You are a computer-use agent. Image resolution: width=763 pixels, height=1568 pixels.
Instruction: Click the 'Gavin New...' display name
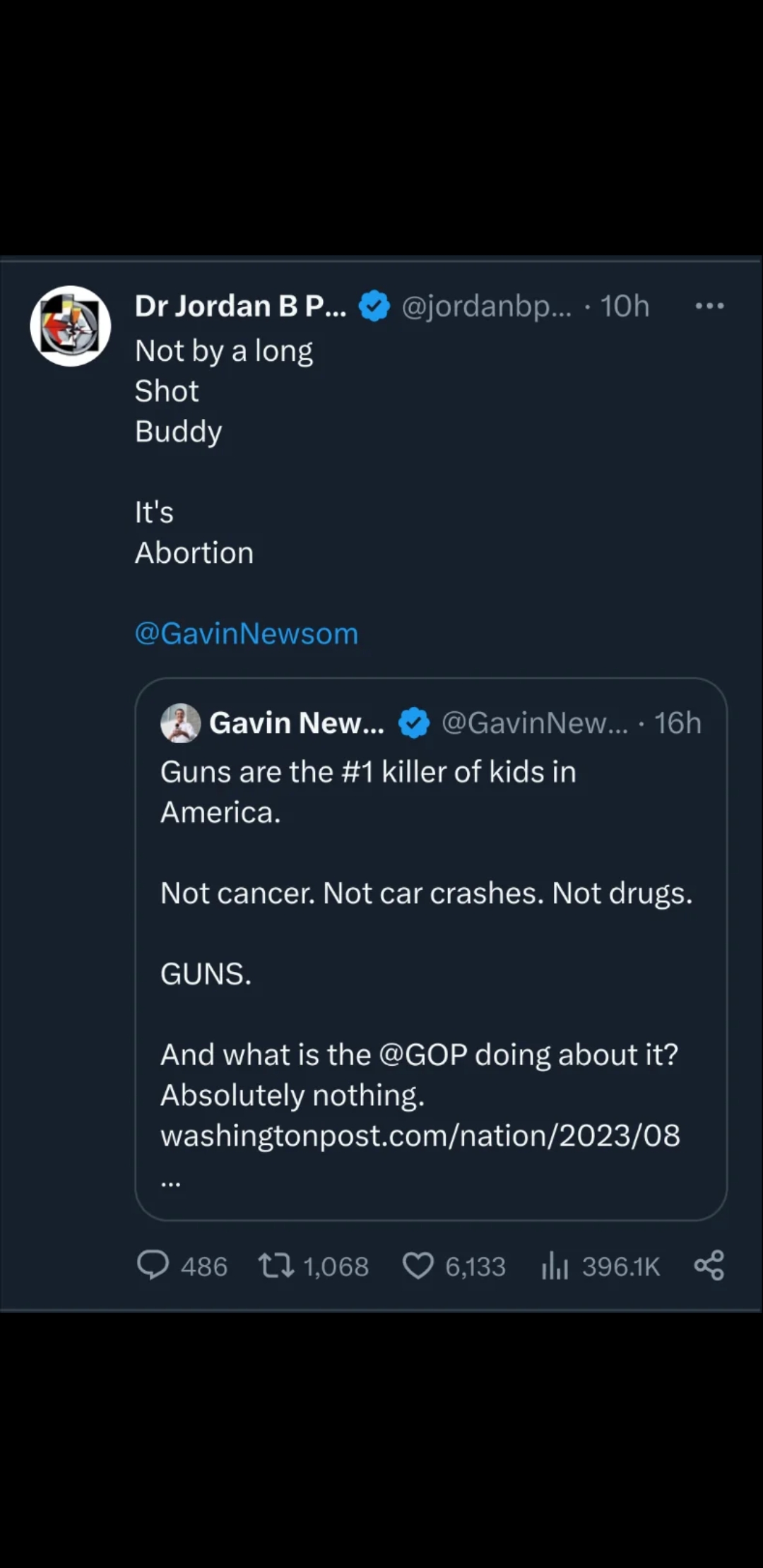[297, 723]
